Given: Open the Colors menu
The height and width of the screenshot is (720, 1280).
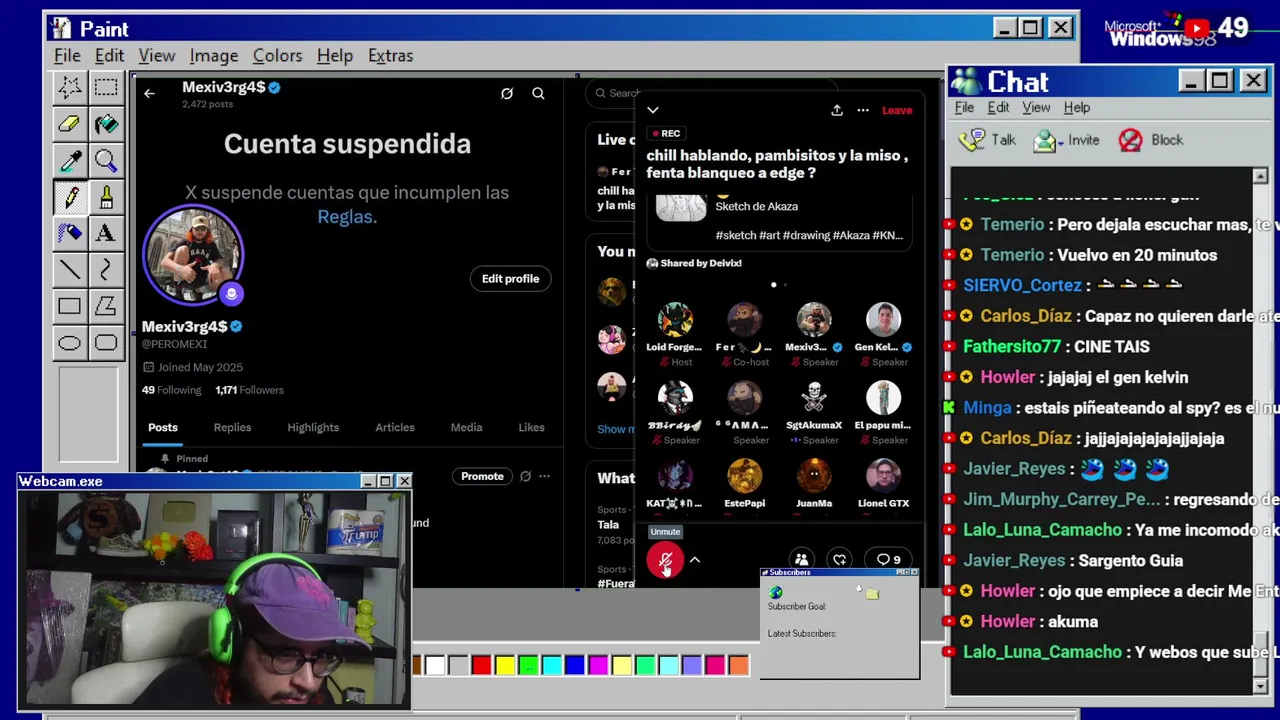Looking at the screenshot, I should click(277, 55).
